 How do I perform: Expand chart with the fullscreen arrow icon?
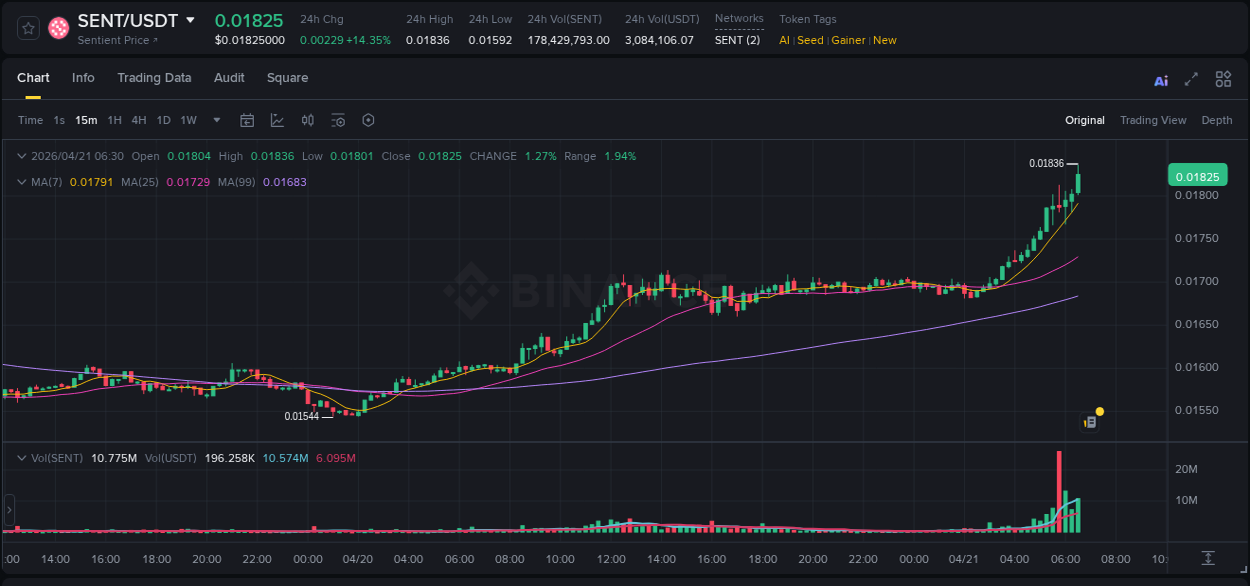pos(1192,79)
